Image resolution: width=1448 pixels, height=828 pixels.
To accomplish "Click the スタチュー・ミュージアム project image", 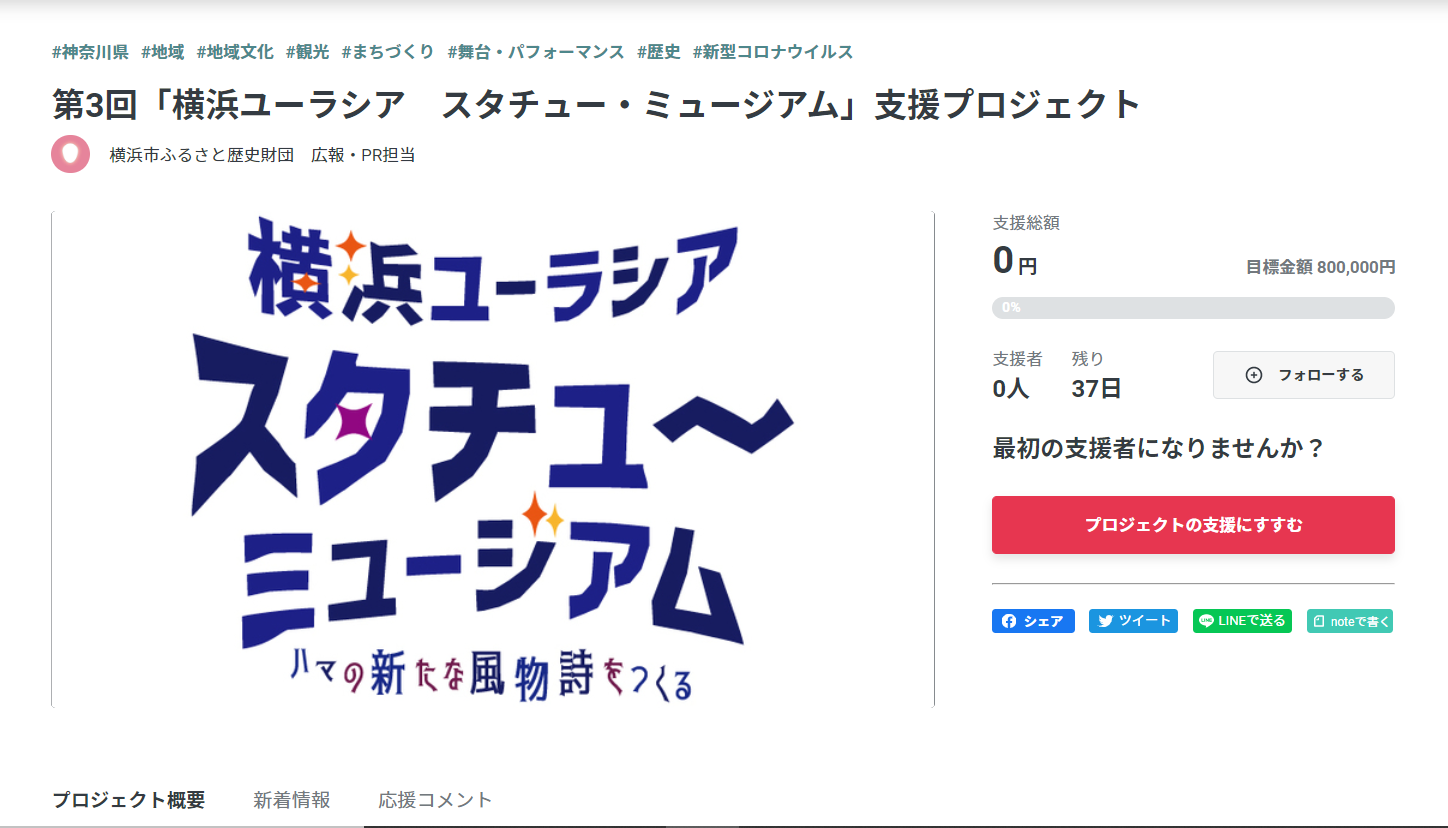I will click(x=493, y=459).
